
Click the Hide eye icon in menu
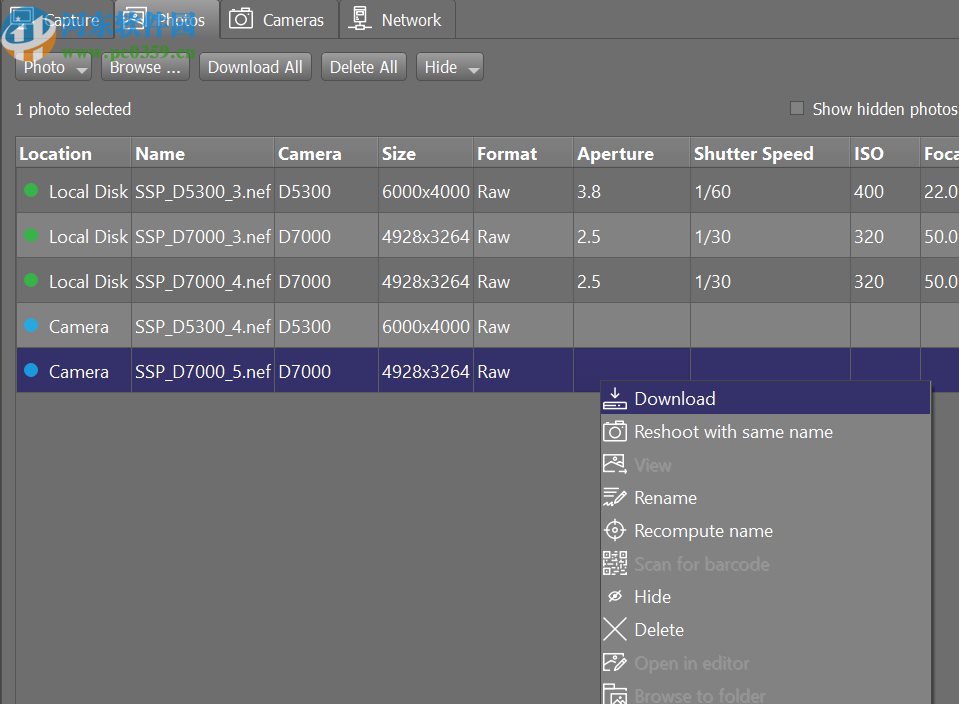[615, 597]
